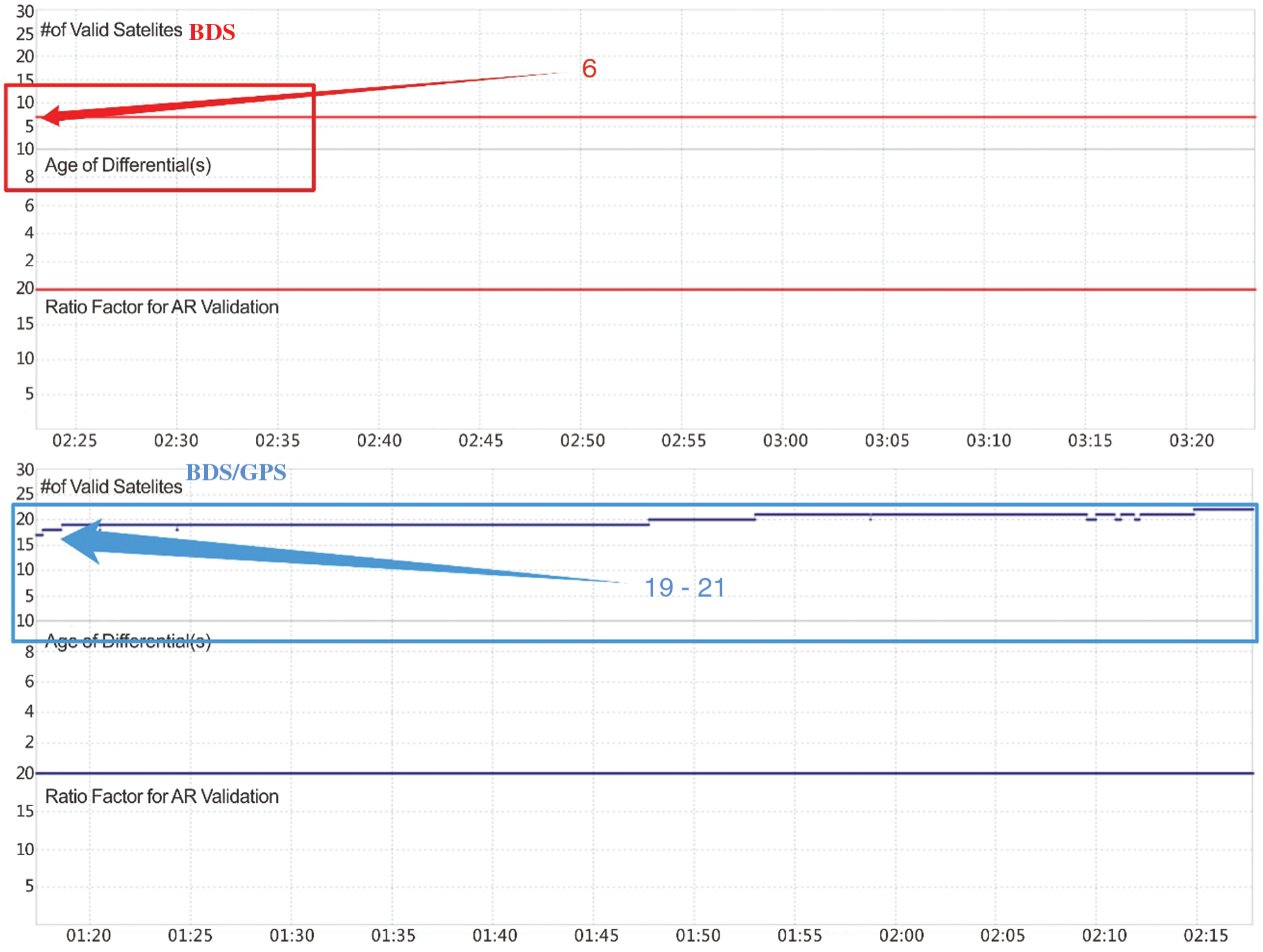Click the top '#of Valid Satelites' label
This screenshot has height=952, width=1263.
(111, 30)
